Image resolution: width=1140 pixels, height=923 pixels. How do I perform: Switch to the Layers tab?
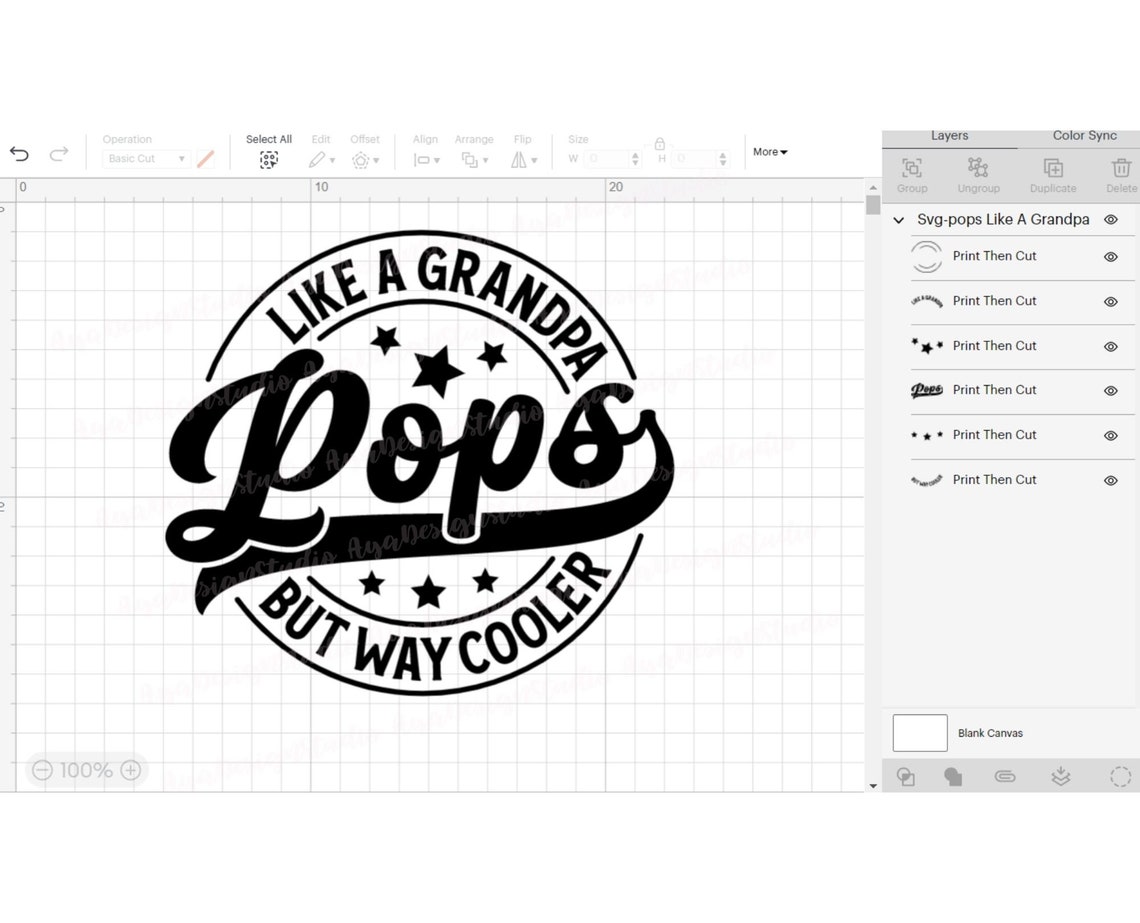[x=950, y=136]
